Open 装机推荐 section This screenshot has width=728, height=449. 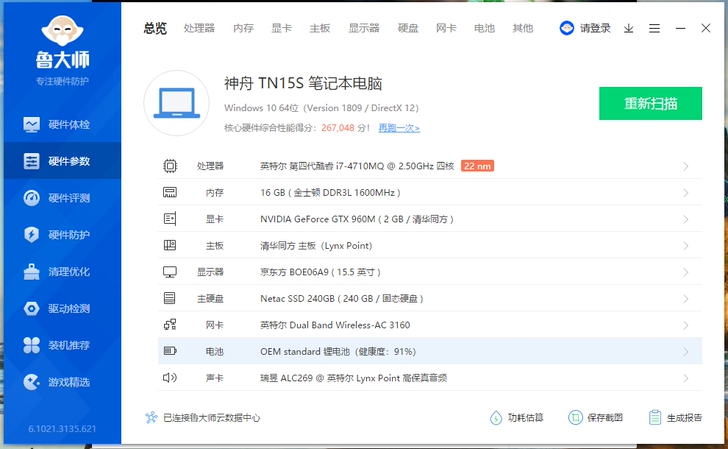[62, 345]
